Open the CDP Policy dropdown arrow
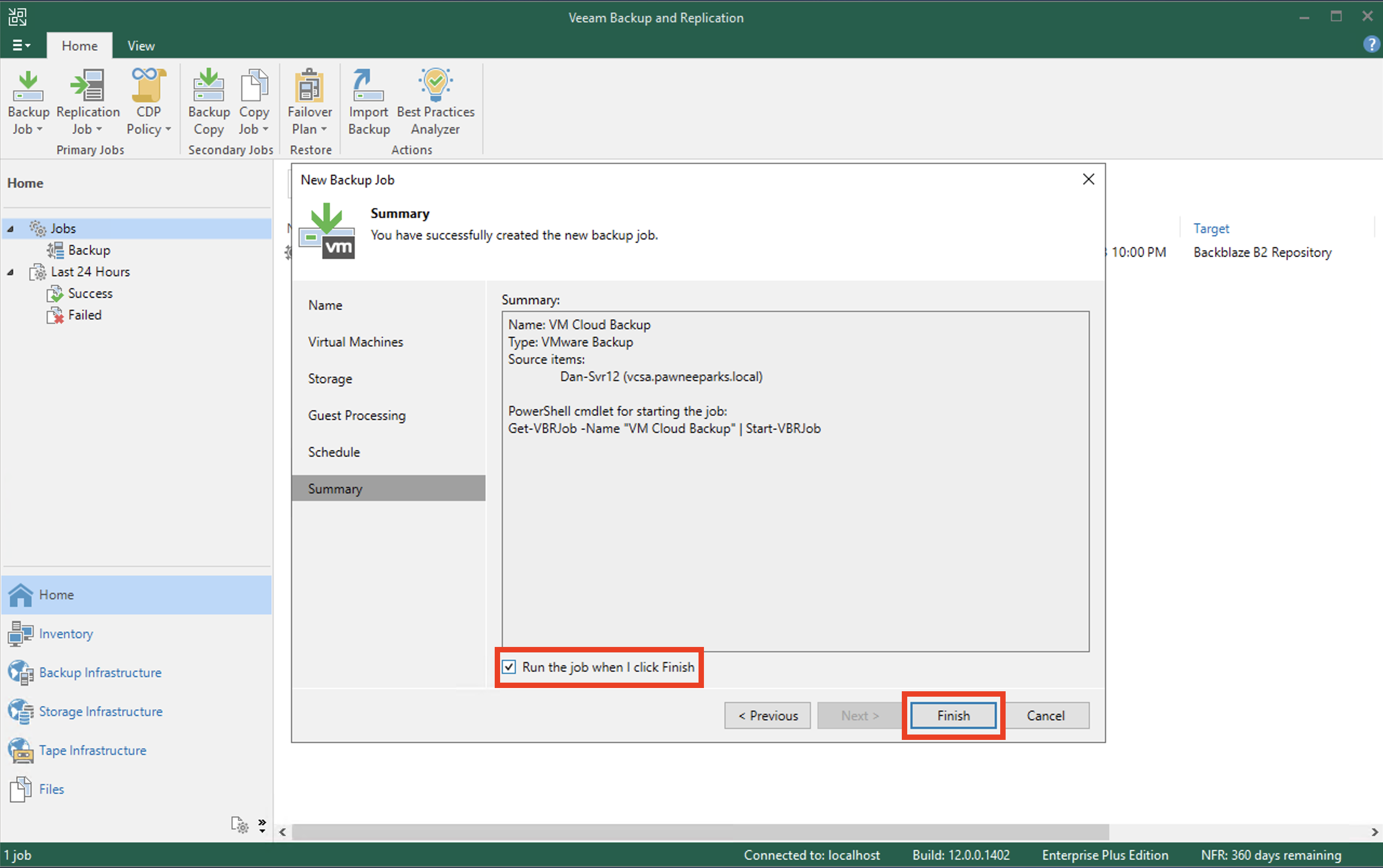The image size is (1383, 868). pos(168,129)
